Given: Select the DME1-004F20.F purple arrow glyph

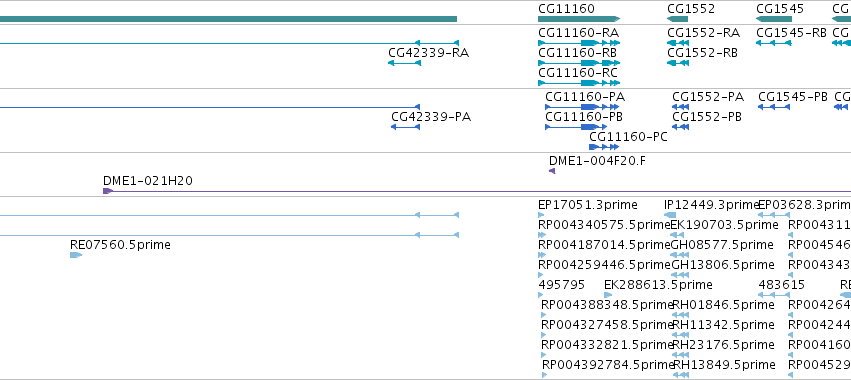Looking at the screenshot, I should 552,171.
